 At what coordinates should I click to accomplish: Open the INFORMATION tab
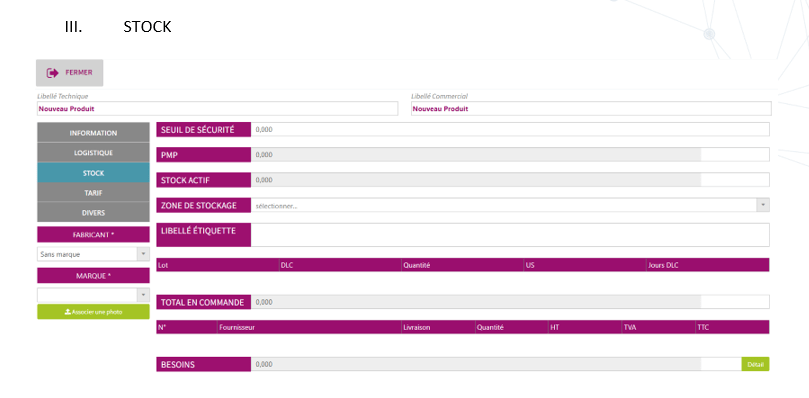pos(93,133)
